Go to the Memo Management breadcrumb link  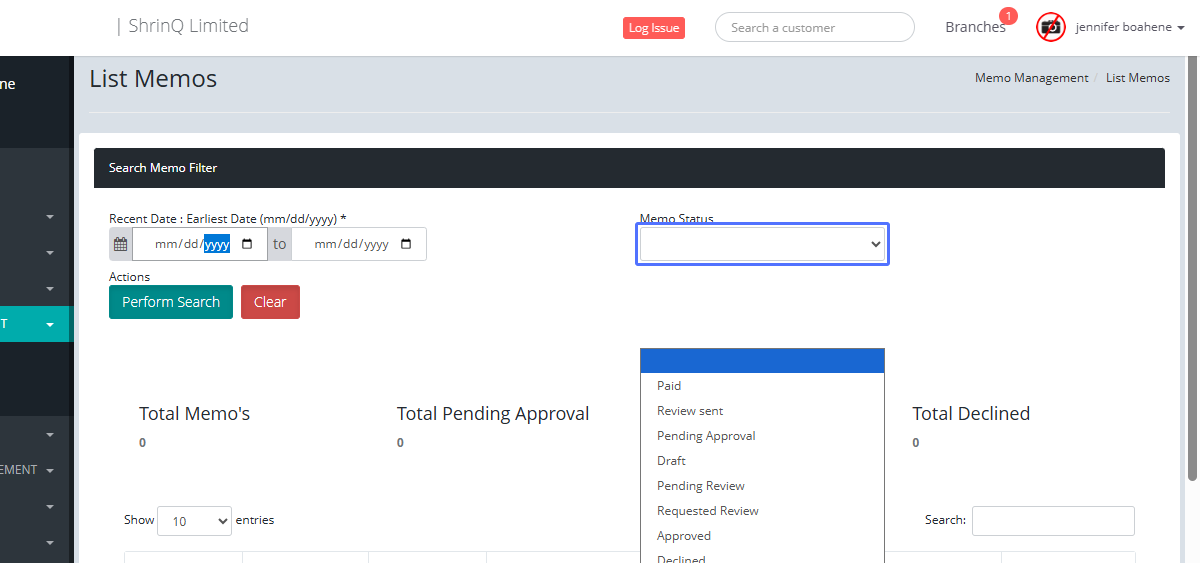tap(1031, 78)
